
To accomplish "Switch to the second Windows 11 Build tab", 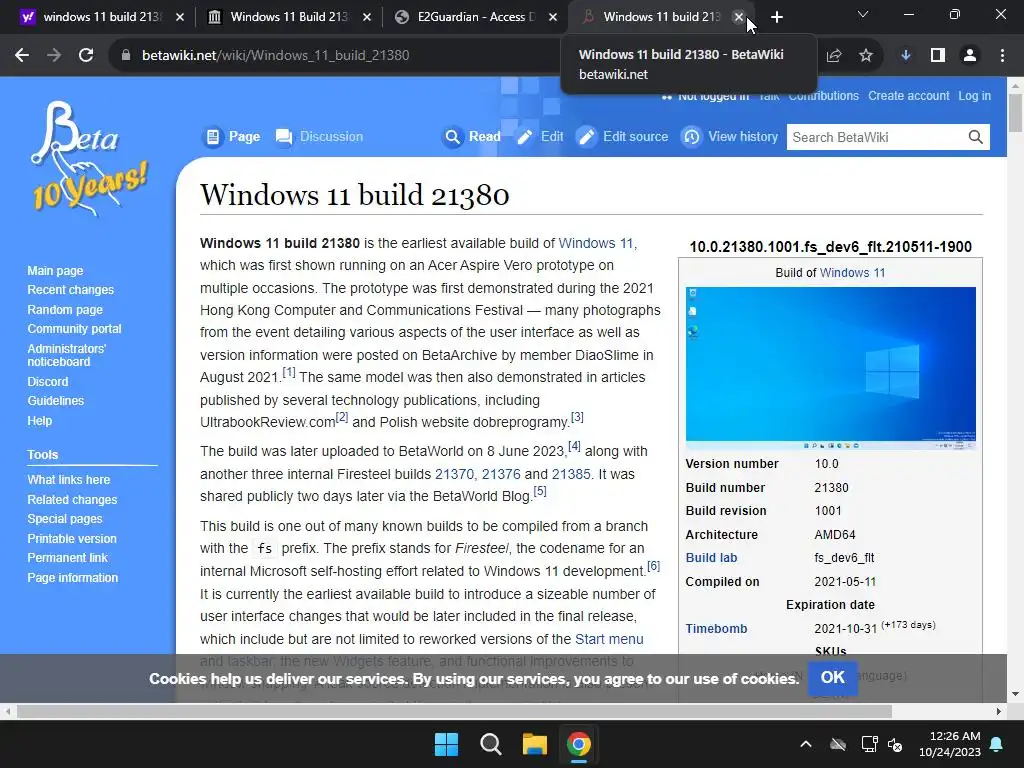I will pos(287,17).
